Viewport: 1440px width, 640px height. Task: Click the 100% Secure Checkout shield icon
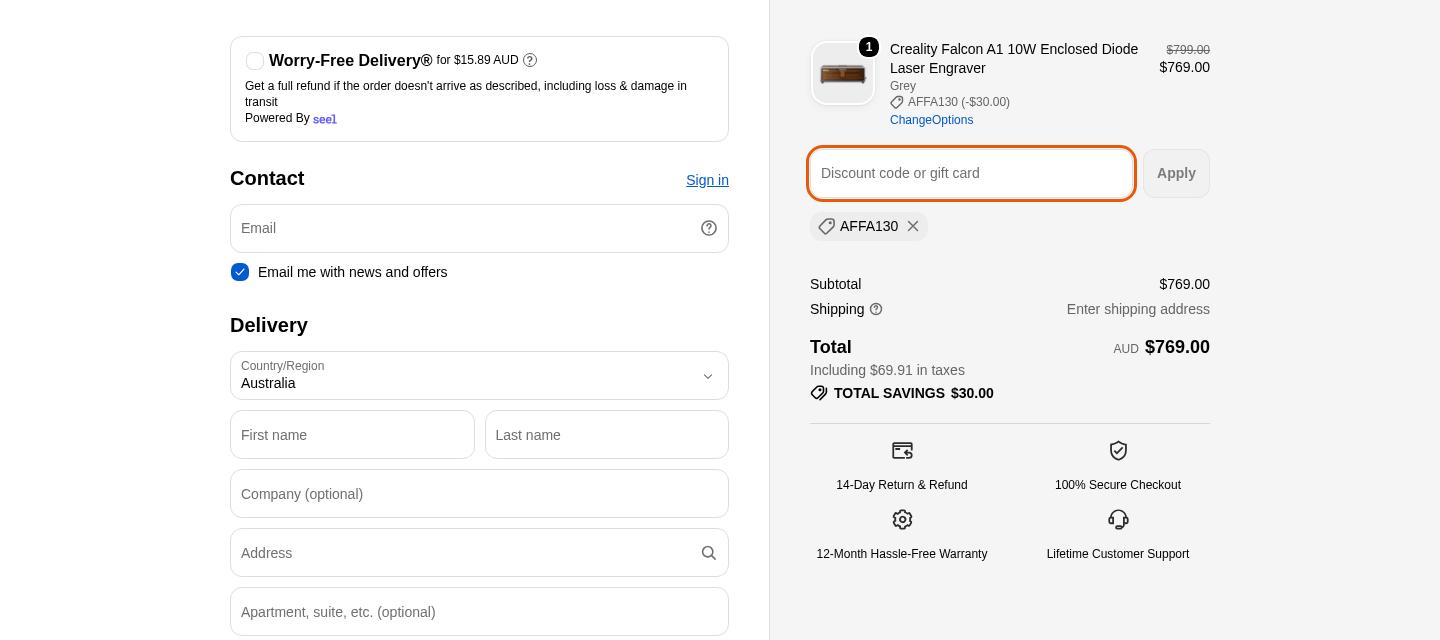(1118, 451)
